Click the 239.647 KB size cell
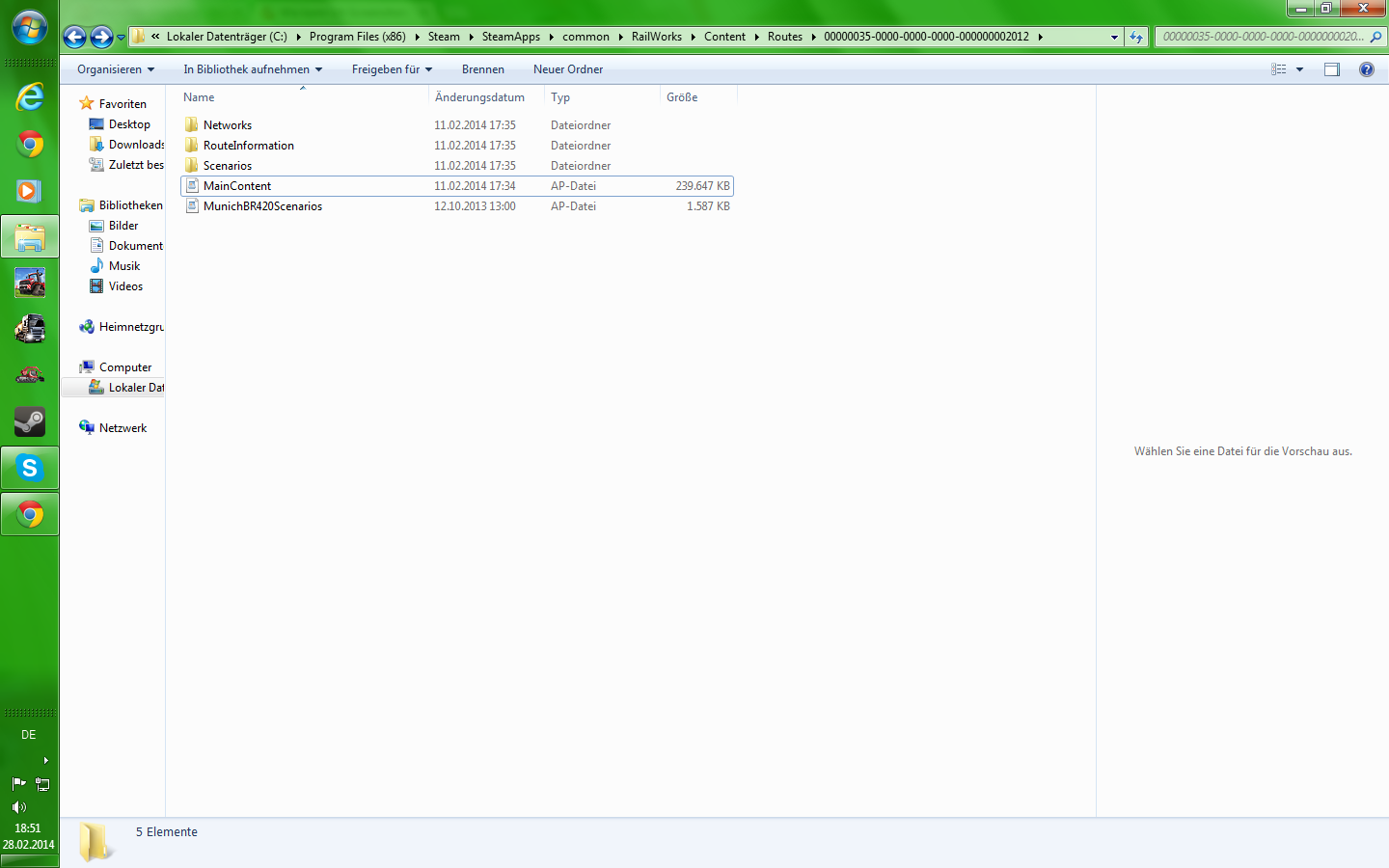1389x868 pixels. click(702, 186)
